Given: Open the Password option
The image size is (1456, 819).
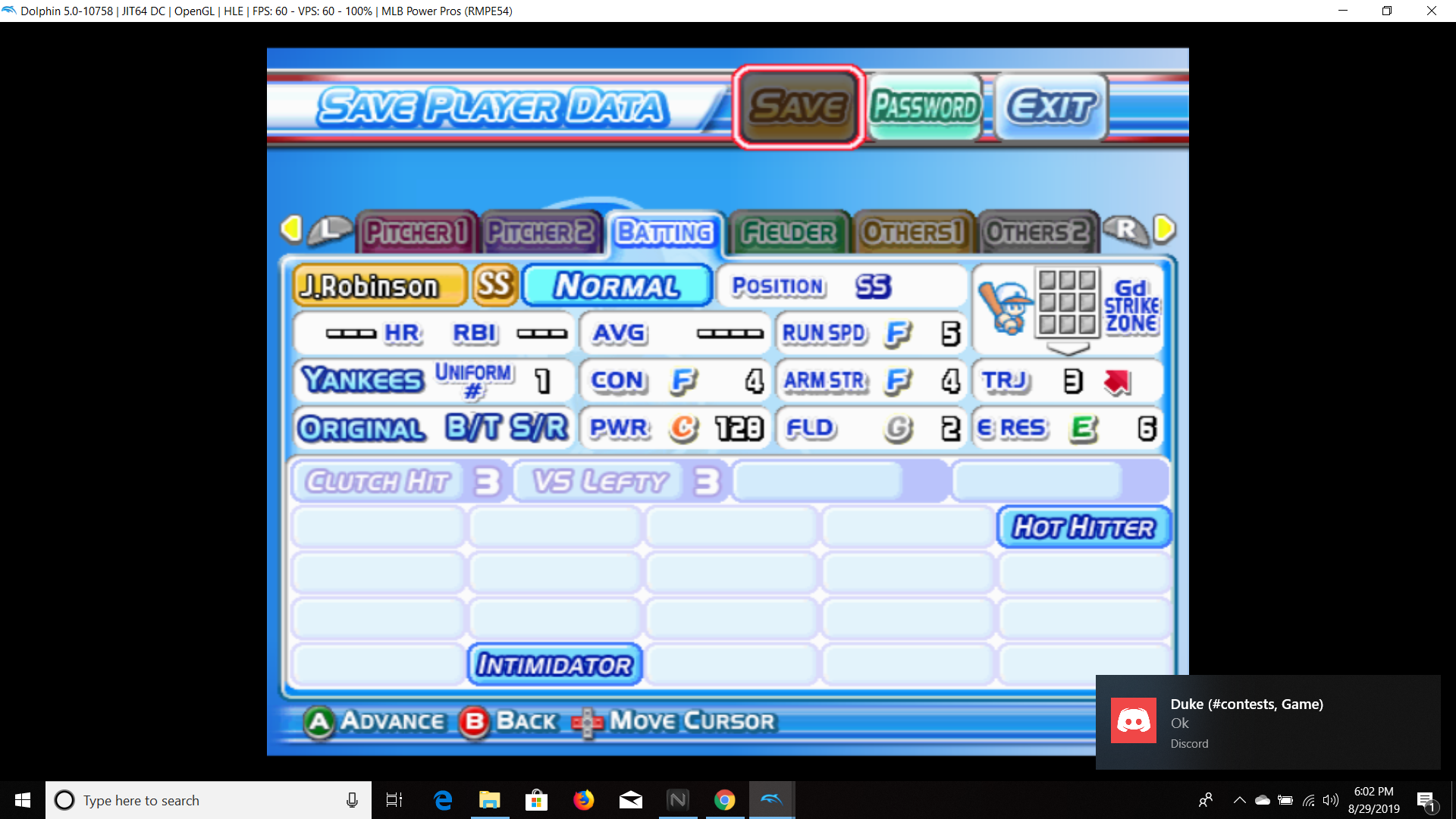Looking at the screenshot, I should click(925, 107).
